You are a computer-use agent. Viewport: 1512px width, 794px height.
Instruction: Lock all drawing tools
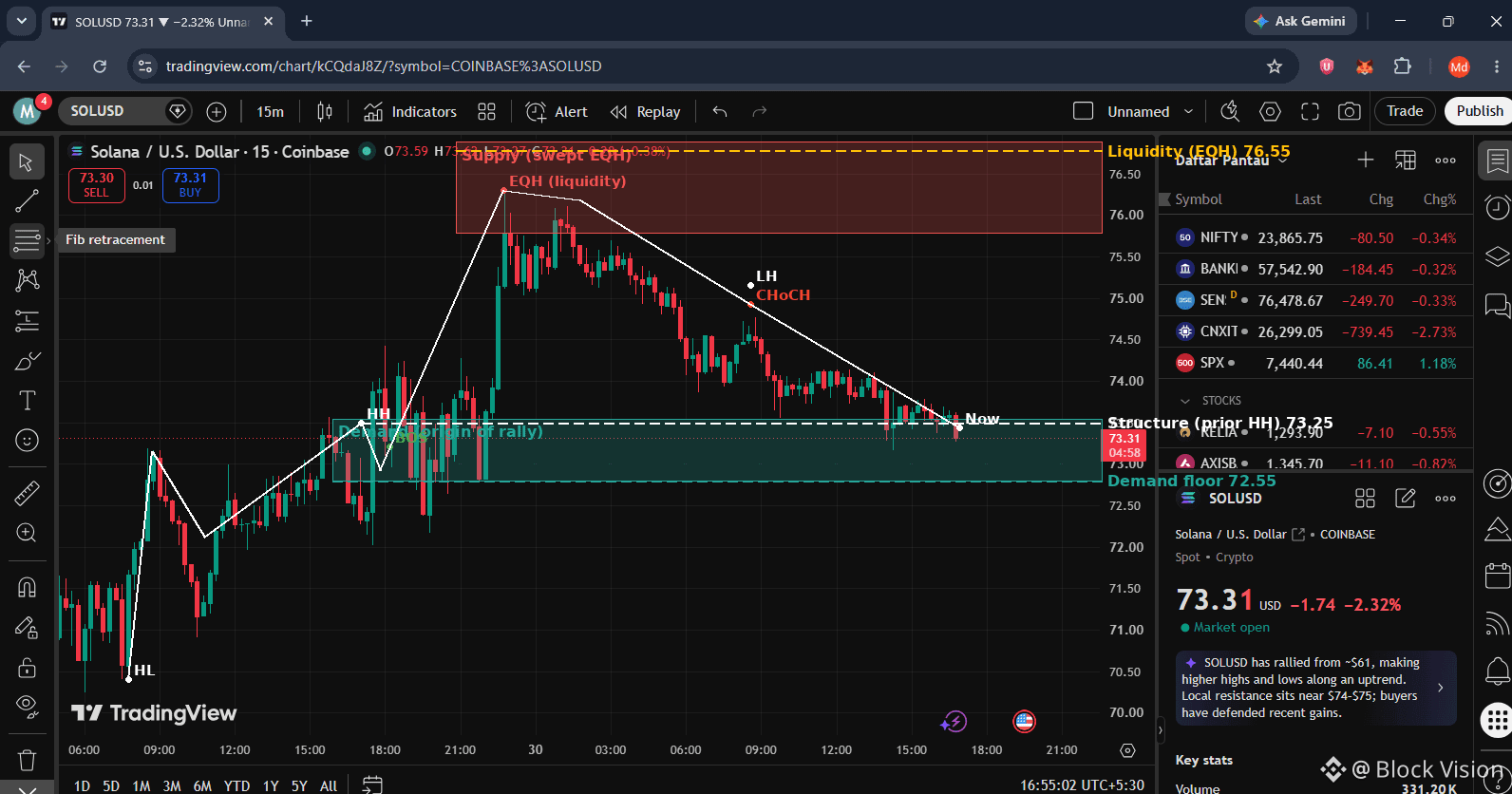pos(27,668)
